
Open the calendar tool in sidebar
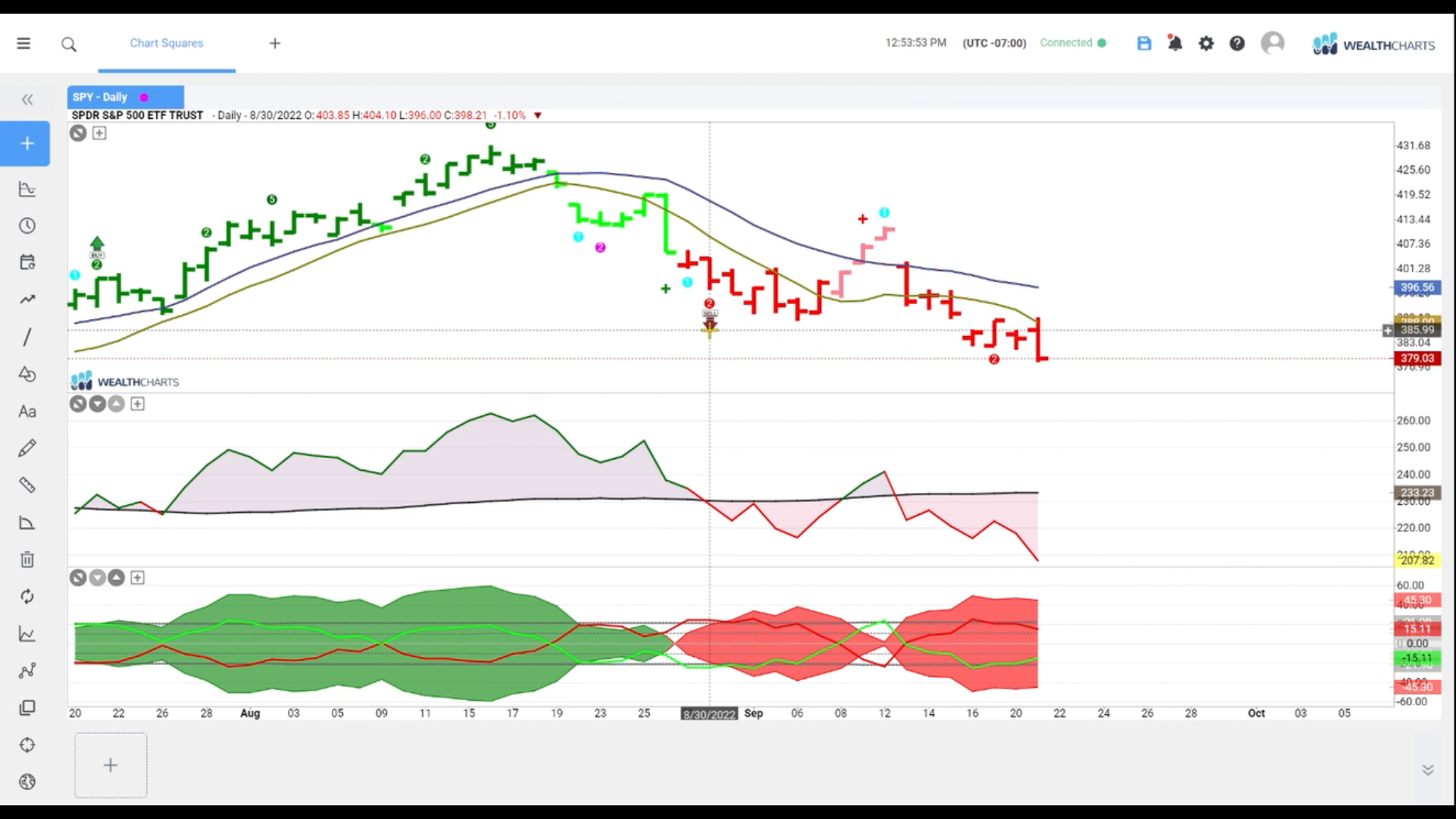point(27,262)
